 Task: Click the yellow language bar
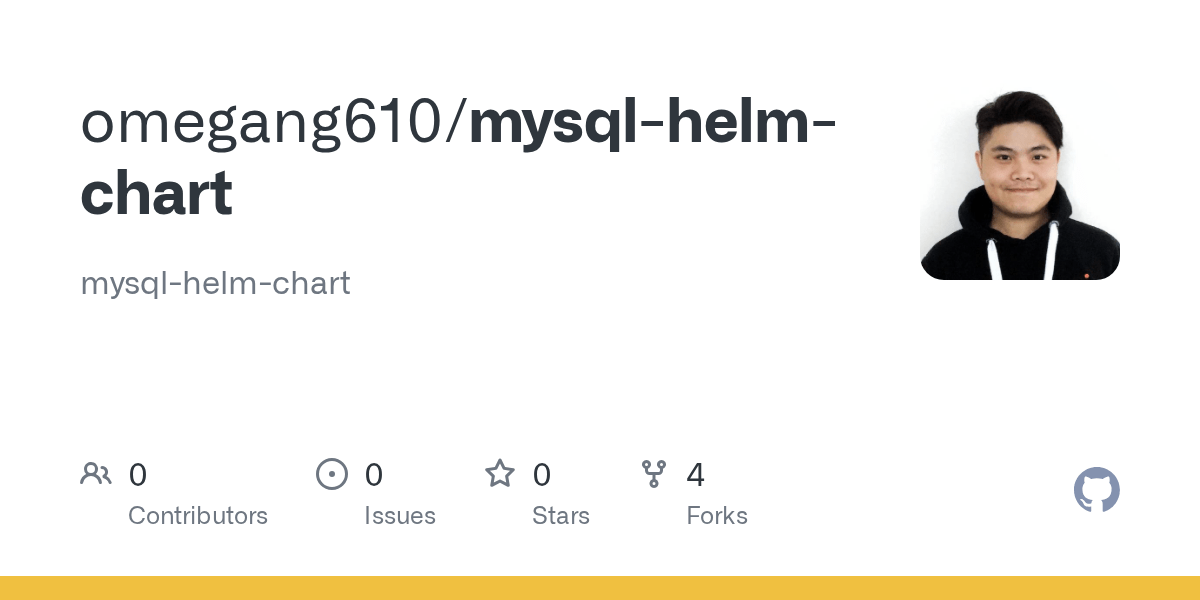click(x=600, y=588)
